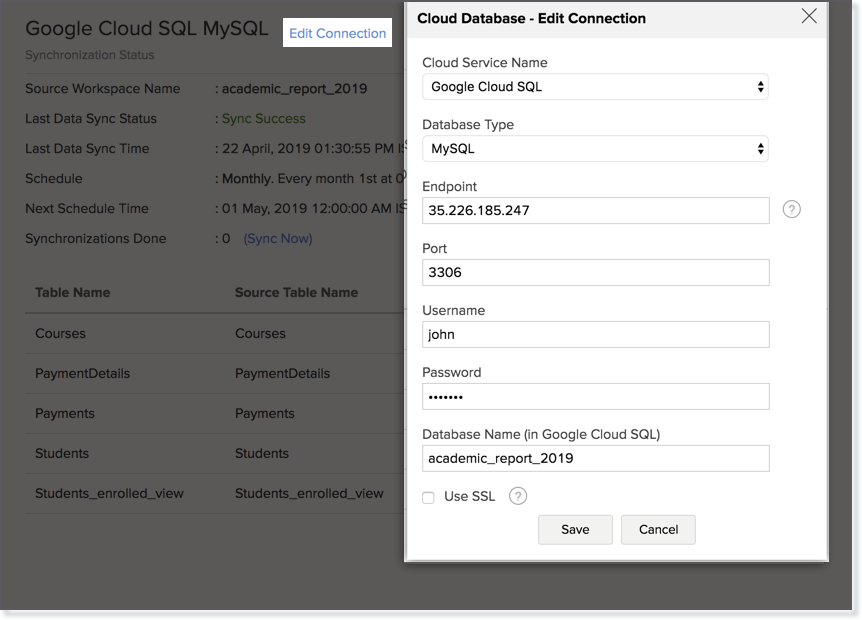Focus the Endpoint input field
This screenshot has width=862, height=620.
tap(595, 211)
